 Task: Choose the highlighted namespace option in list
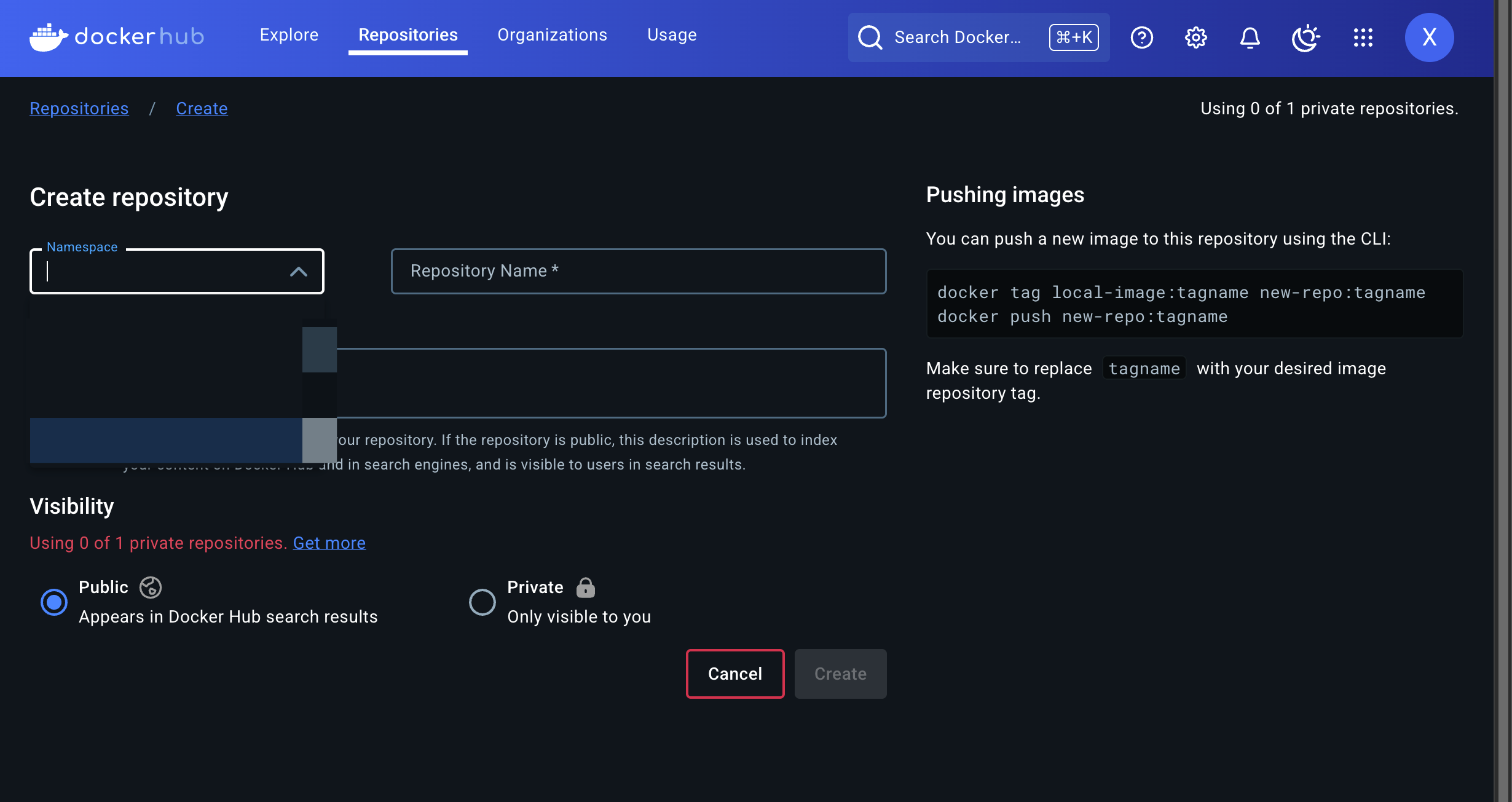click(166, 440)
